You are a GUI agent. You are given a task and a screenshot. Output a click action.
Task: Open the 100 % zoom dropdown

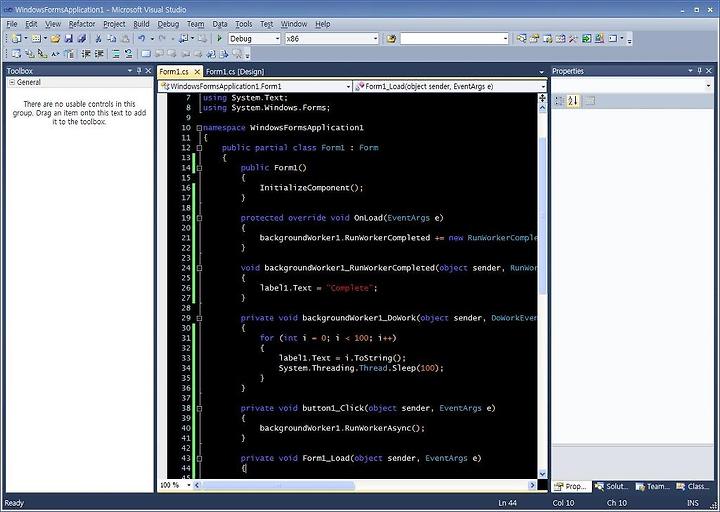point(187,485)
